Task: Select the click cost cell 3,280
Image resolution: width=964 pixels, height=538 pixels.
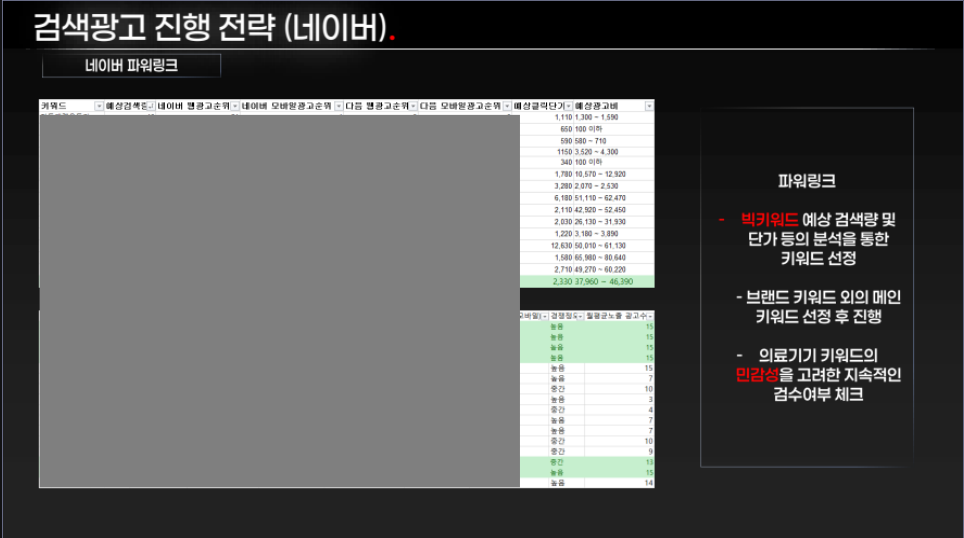Action: (x=563, y=186)
